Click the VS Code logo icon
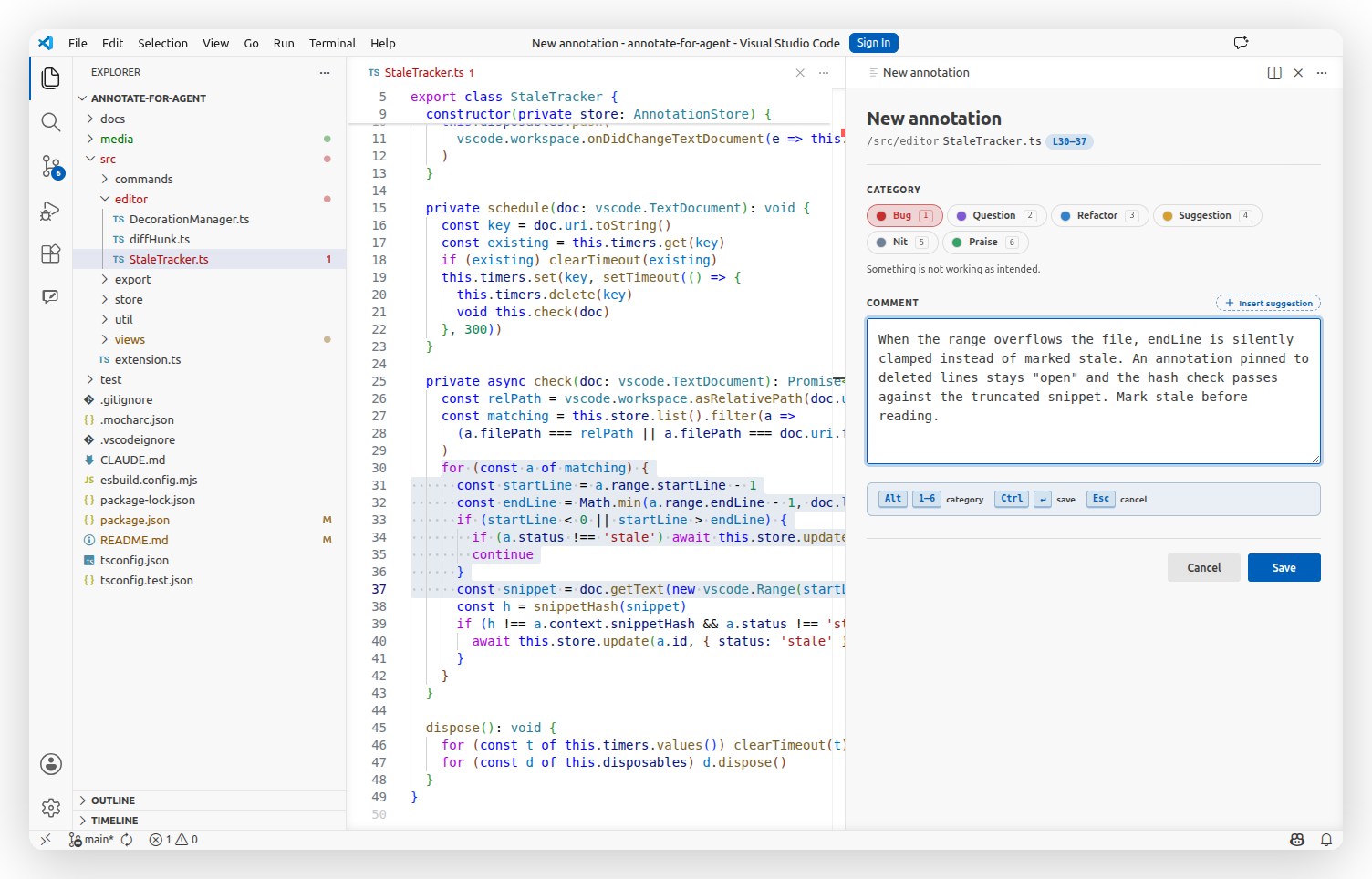 pos(46,43)
